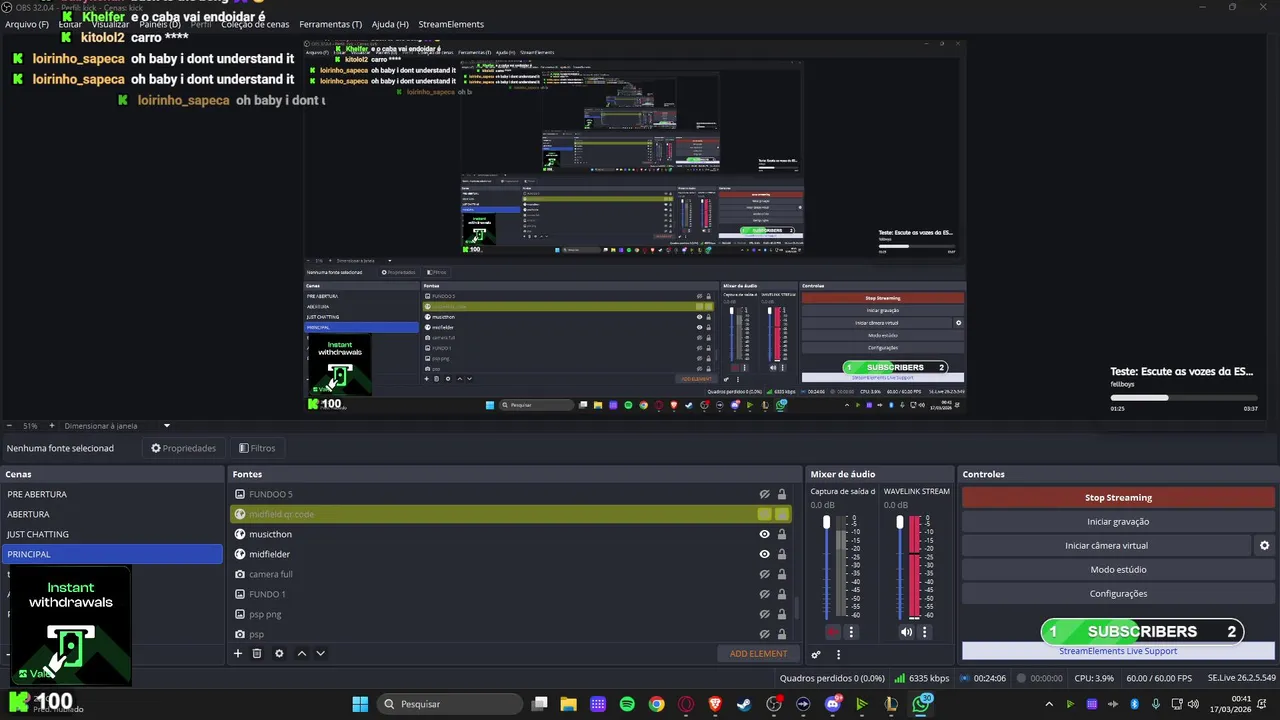Open virtual camera settings gear
The image size is (1280, 720).
pos(1264,546)
